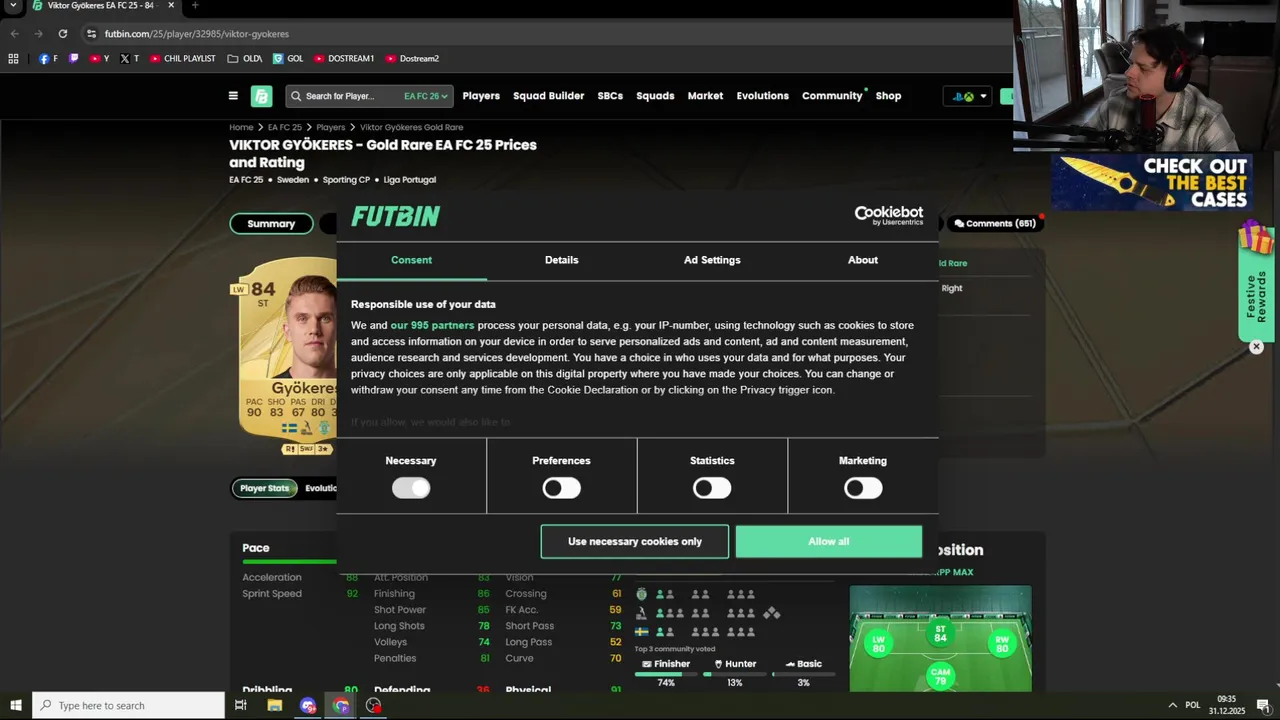
Task: Open the browser apps grid bookmark icon
Action: click(x=13, y=59)
